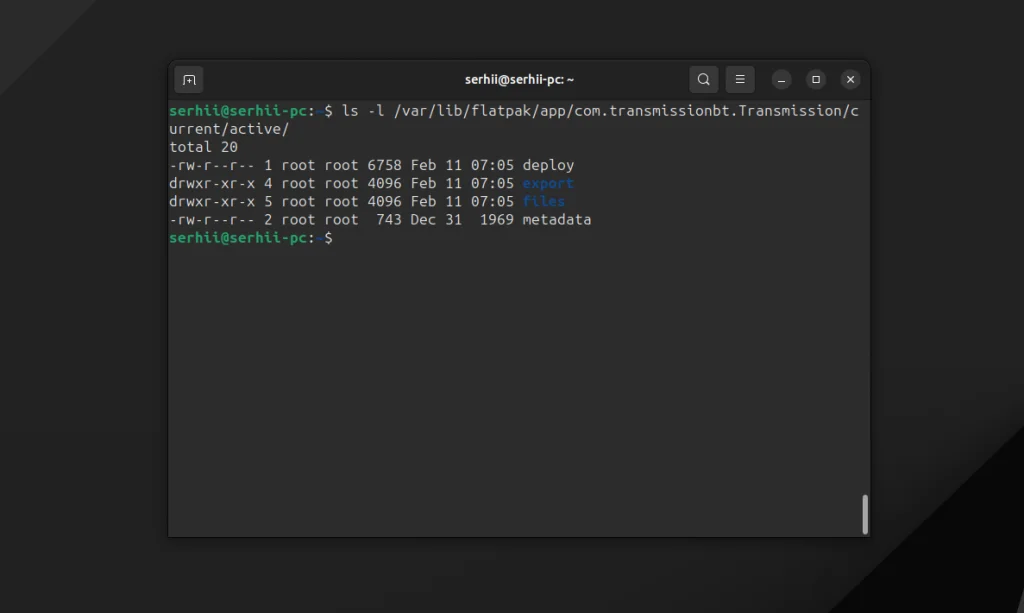Click the terminal vertical scrollbar thumb
The width and height of the screenshot is (1024, 613).
[865, 514]
